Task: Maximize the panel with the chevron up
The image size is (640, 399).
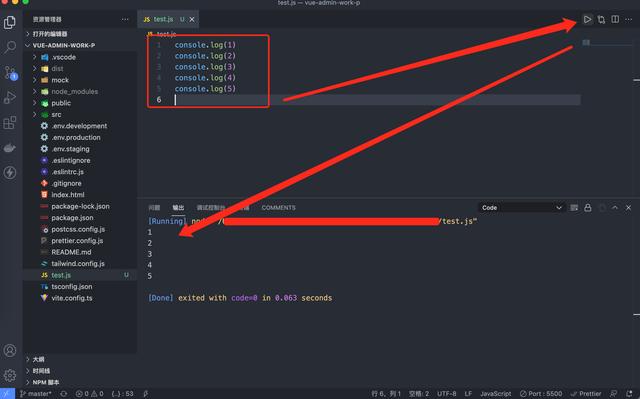Action: [615, 208]
